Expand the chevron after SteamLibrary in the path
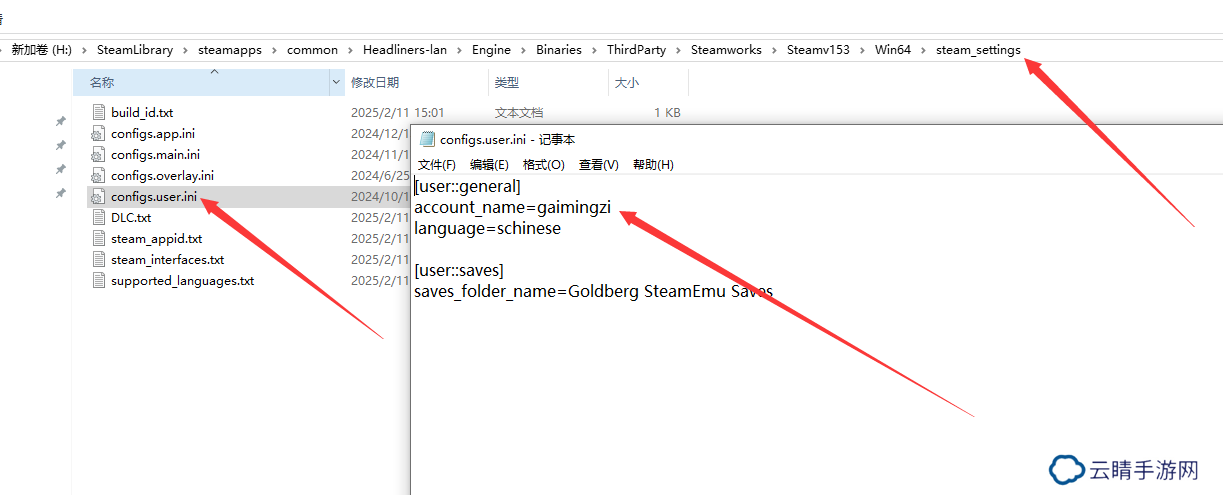The width and height of the screenshot is (1223, 495). click(185, 50)
